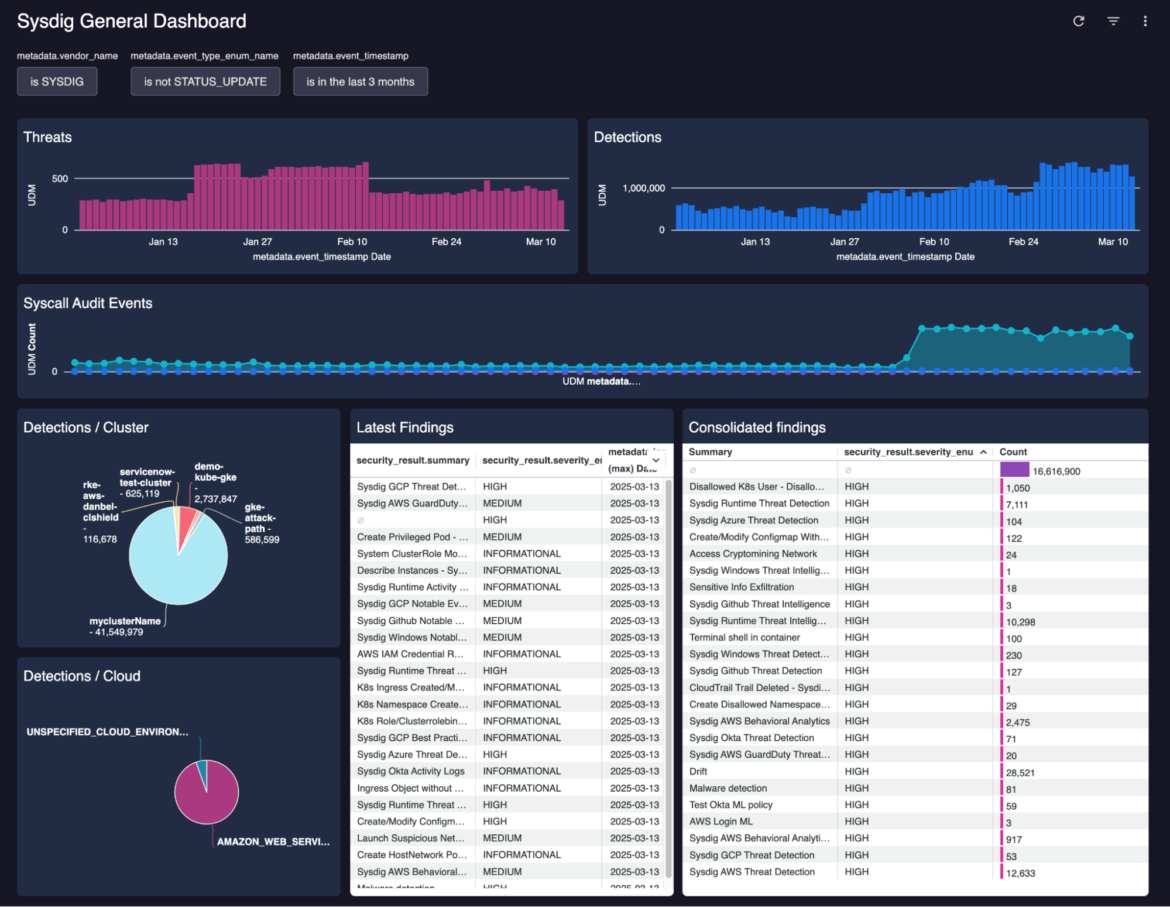The height and width of the screenshot is (907, 1170).
Task: Click the Mar 10 label on Detections chart
Action: [1113, 242]
